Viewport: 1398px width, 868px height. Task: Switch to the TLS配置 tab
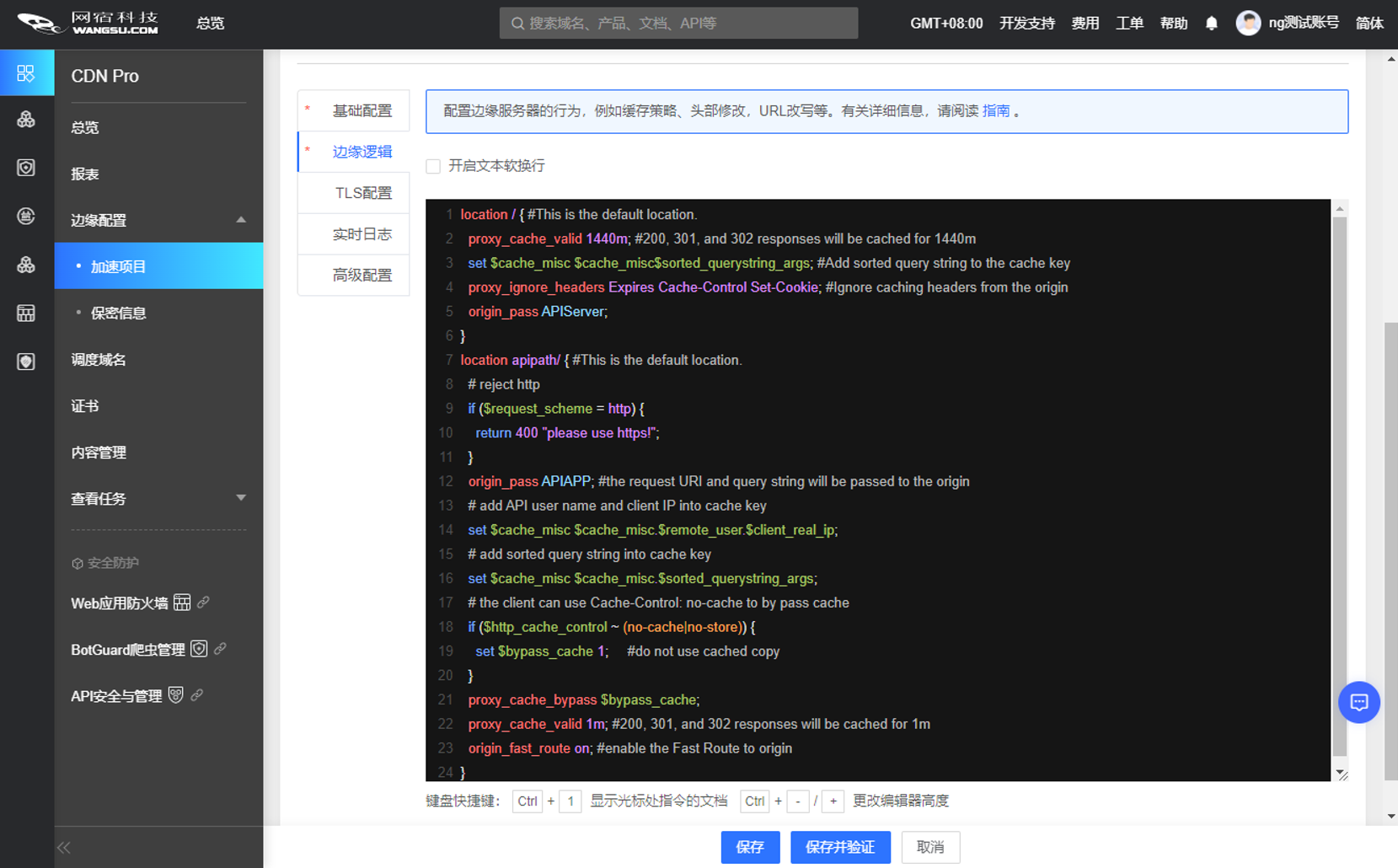coord(354,193)
